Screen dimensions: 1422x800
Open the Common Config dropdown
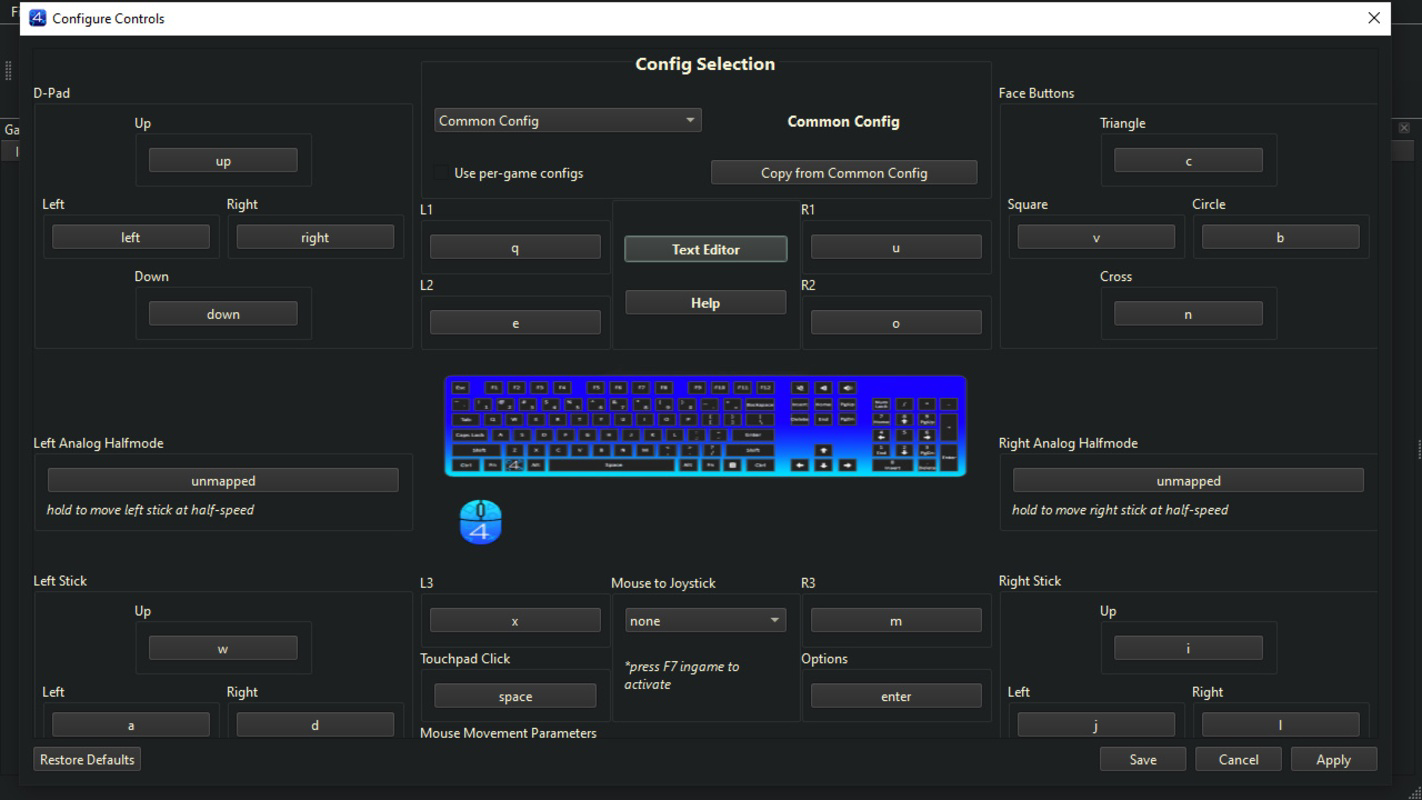pos(567,121)
